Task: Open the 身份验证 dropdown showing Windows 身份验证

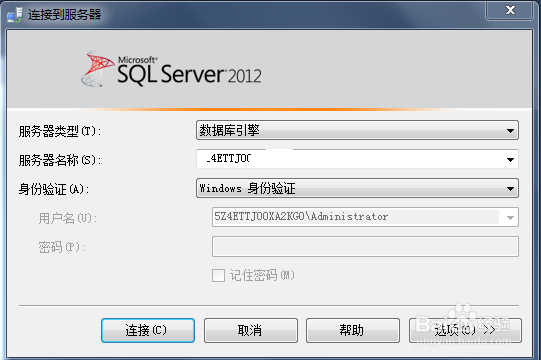Action: (357, 188)
